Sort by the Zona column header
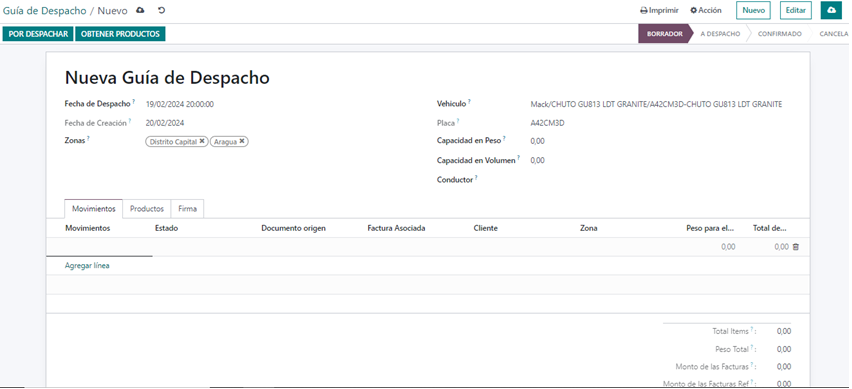 coord(588,228)
